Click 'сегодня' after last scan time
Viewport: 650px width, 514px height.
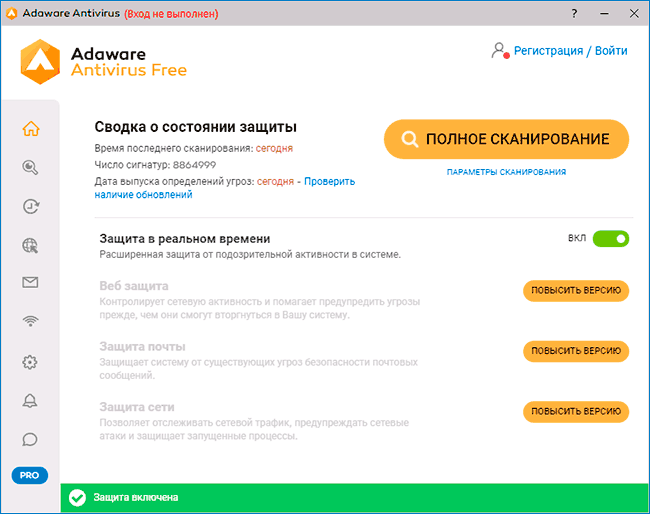(274, 148)
